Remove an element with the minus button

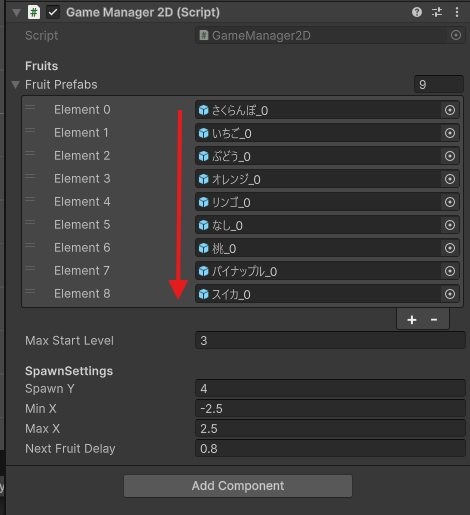[x=434, y=320]
